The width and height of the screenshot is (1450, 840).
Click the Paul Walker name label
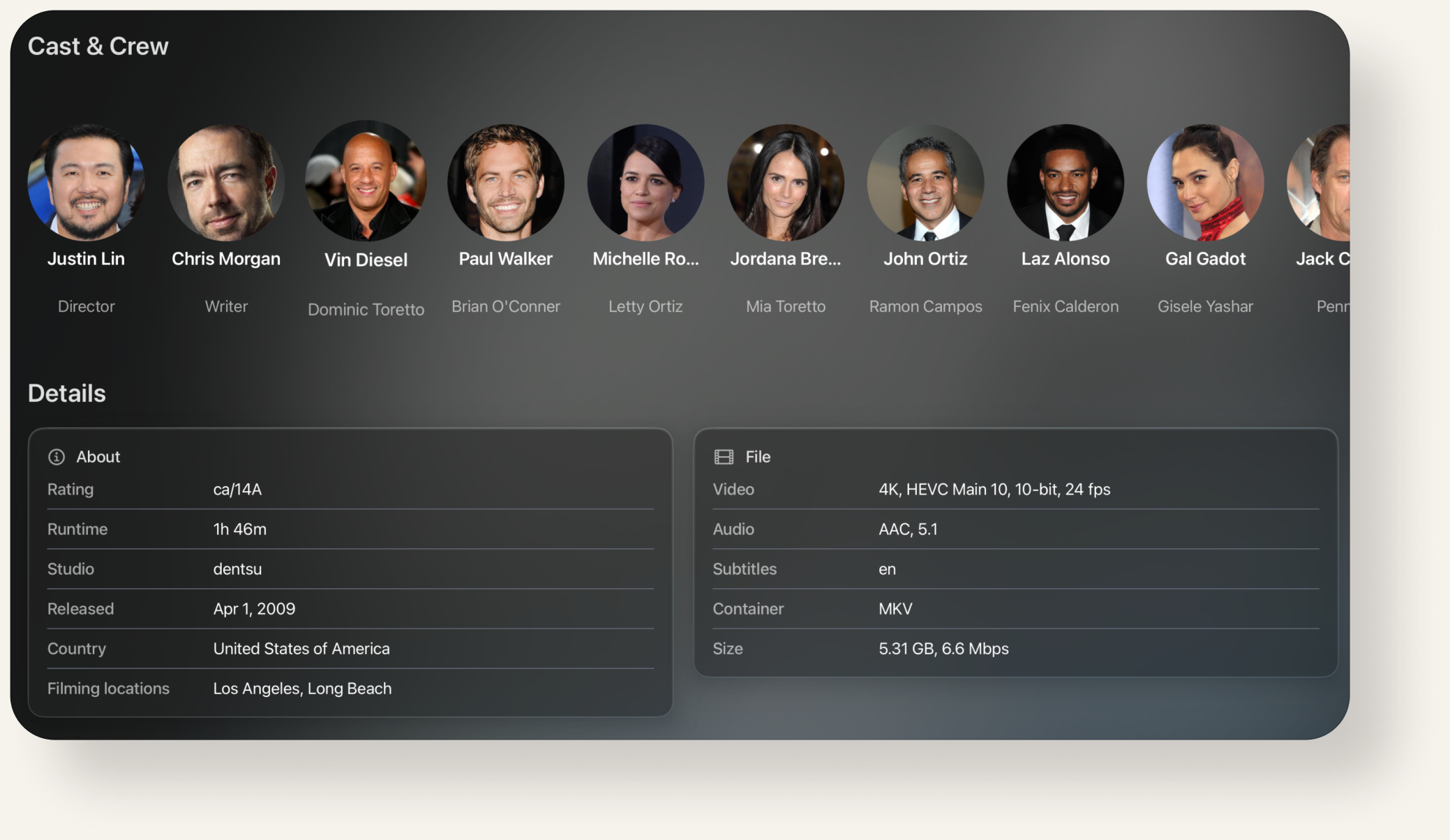coord(506,259)
